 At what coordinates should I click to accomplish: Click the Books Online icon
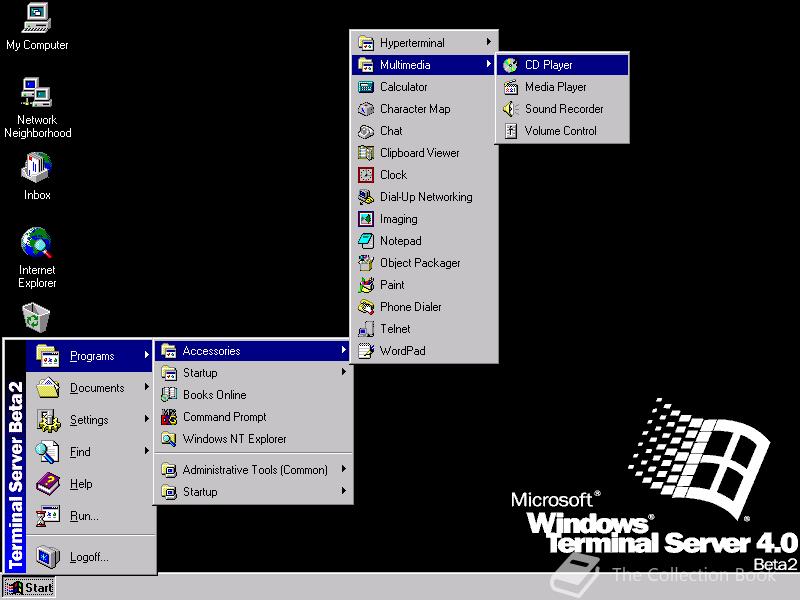tap(169, 395)
